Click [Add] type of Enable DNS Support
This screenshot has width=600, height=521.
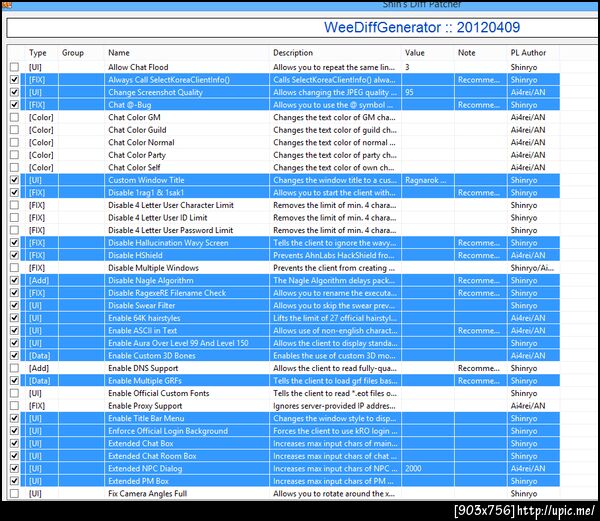click(x=39, y=368)
